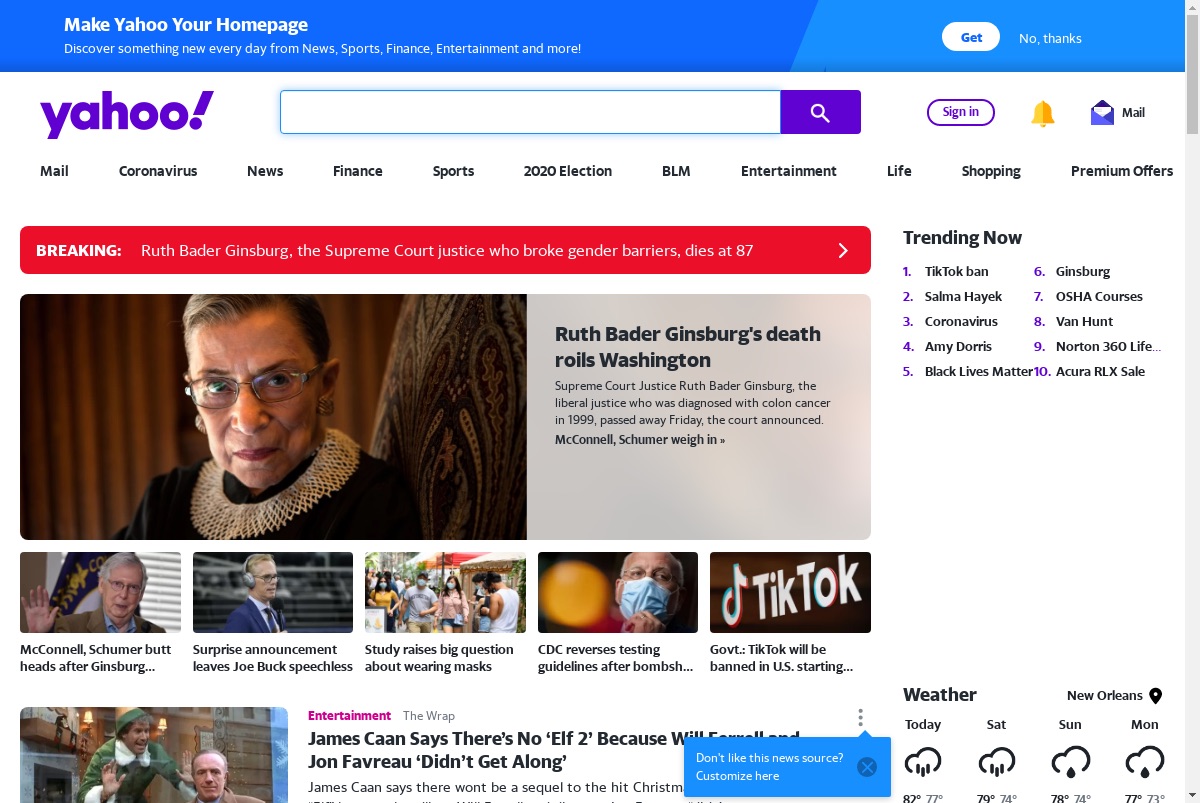Dismiss banner with No, thanks

click(1050, 38)
